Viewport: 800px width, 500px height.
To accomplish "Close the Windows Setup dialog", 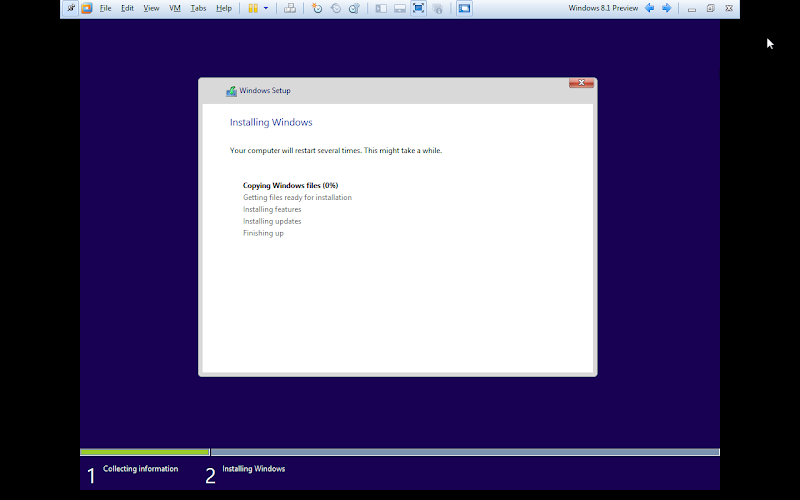I will pos(581,83).
